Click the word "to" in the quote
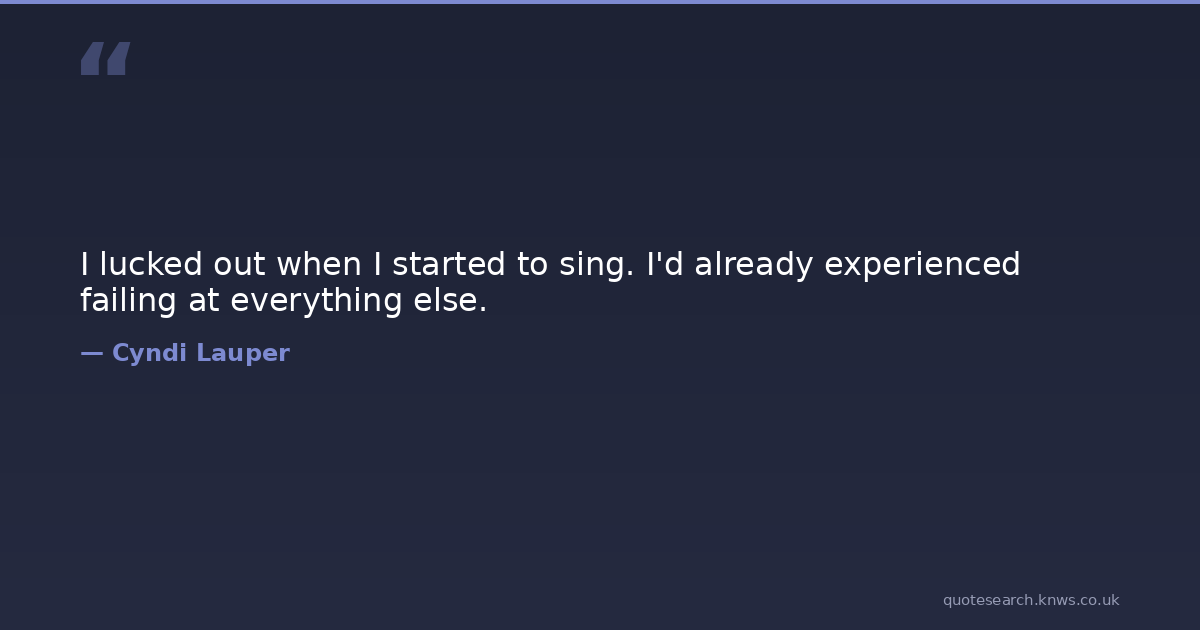Viewport: 1200px width, 630px height. 530,265
